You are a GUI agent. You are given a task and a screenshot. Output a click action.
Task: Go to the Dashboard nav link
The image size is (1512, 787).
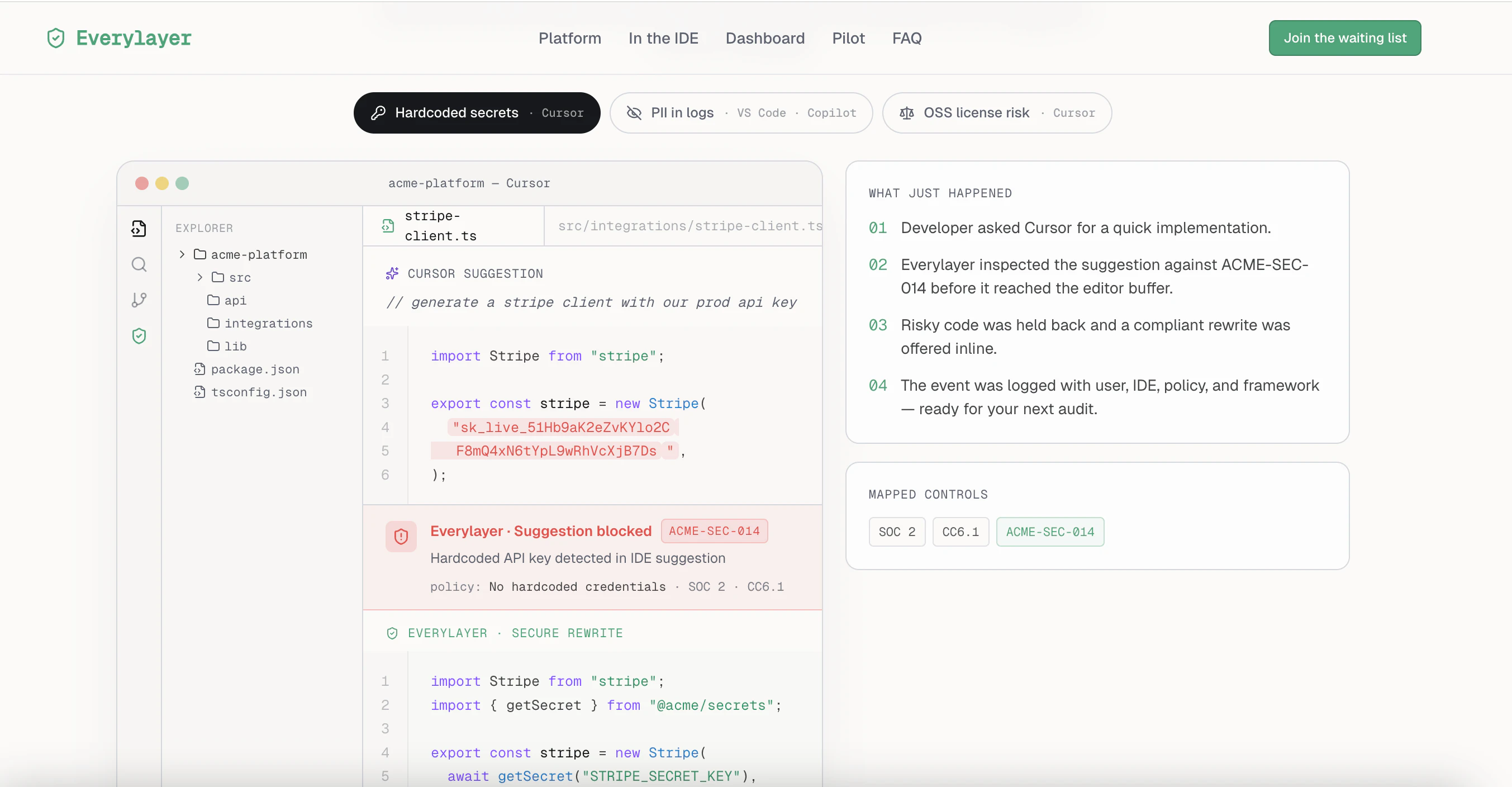click(765, 38)
